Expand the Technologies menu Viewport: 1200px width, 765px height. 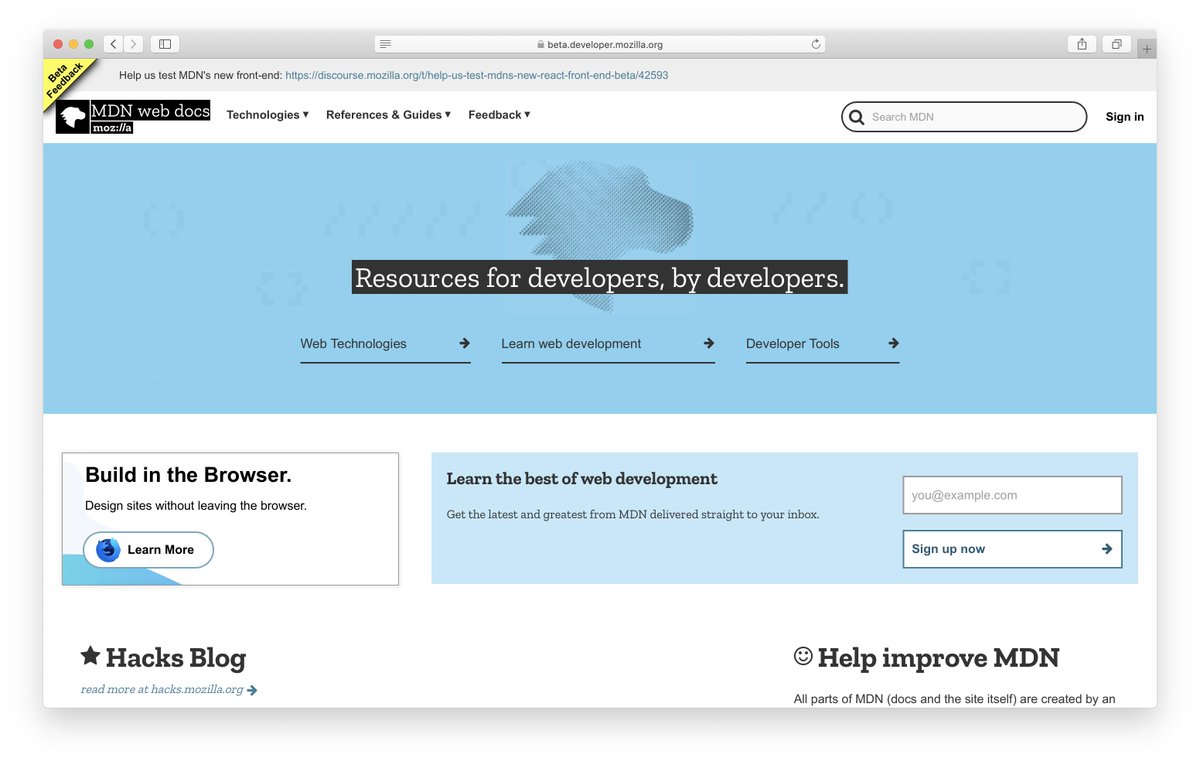pyautogui.click(x=267, y=115)
